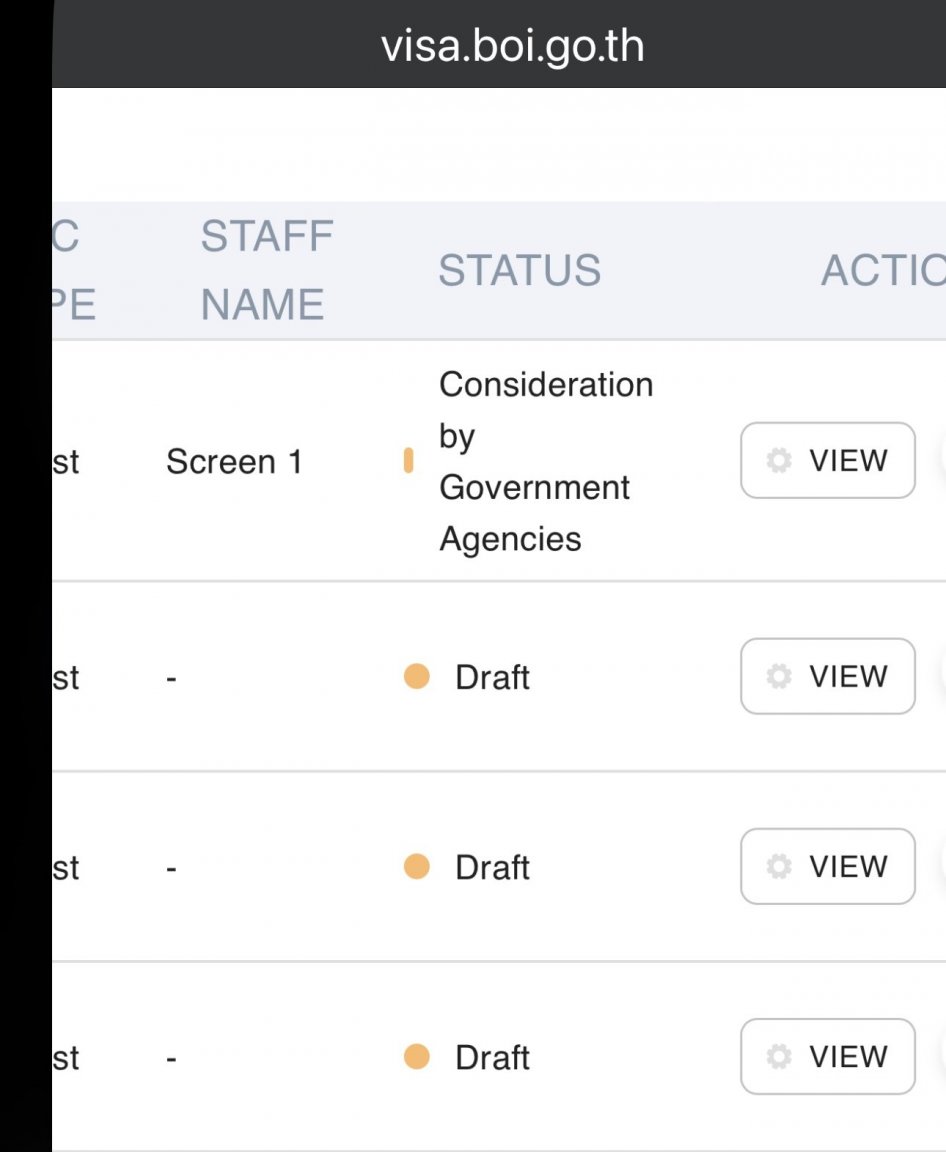
Task: Click the ACTION column header
Action: (882, 270)
